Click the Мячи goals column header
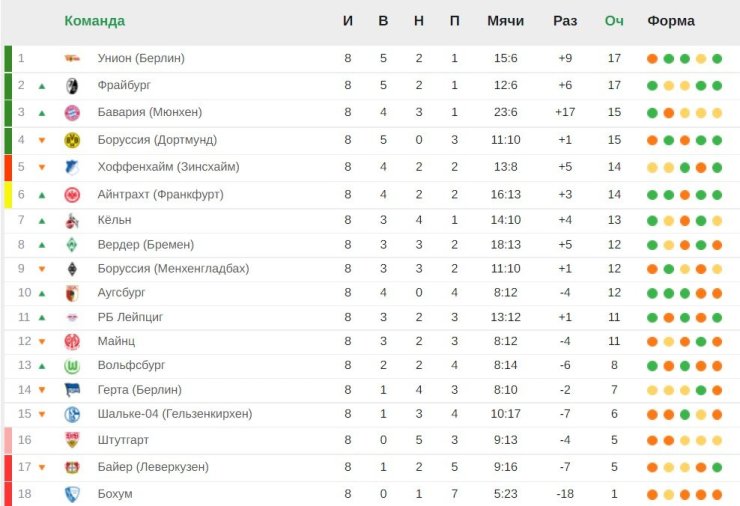This screenshot has height=506, width=740. tap(505, 21)
